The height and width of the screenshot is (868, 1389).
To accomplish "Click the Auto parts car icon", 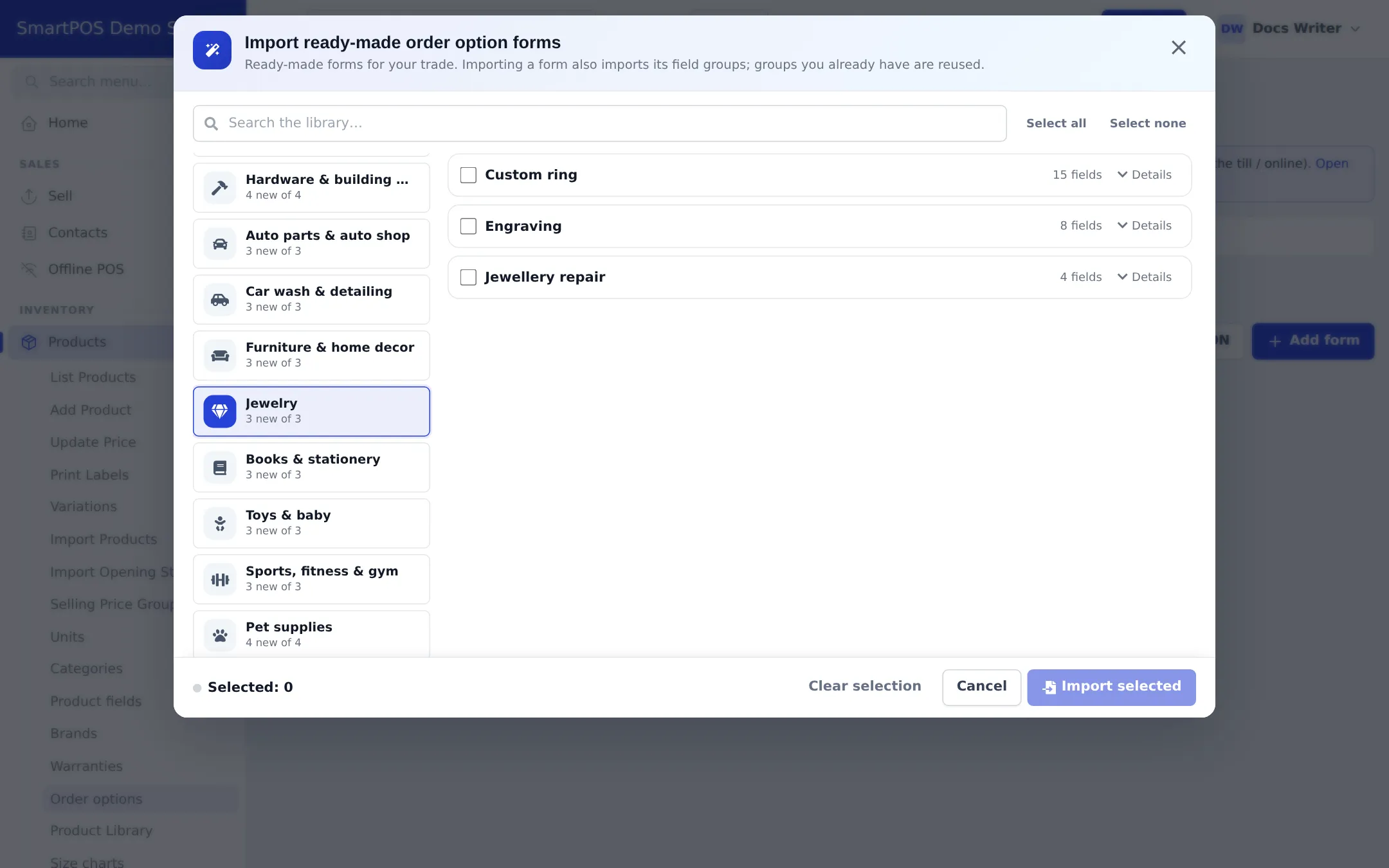I will (x=220, y=244).
